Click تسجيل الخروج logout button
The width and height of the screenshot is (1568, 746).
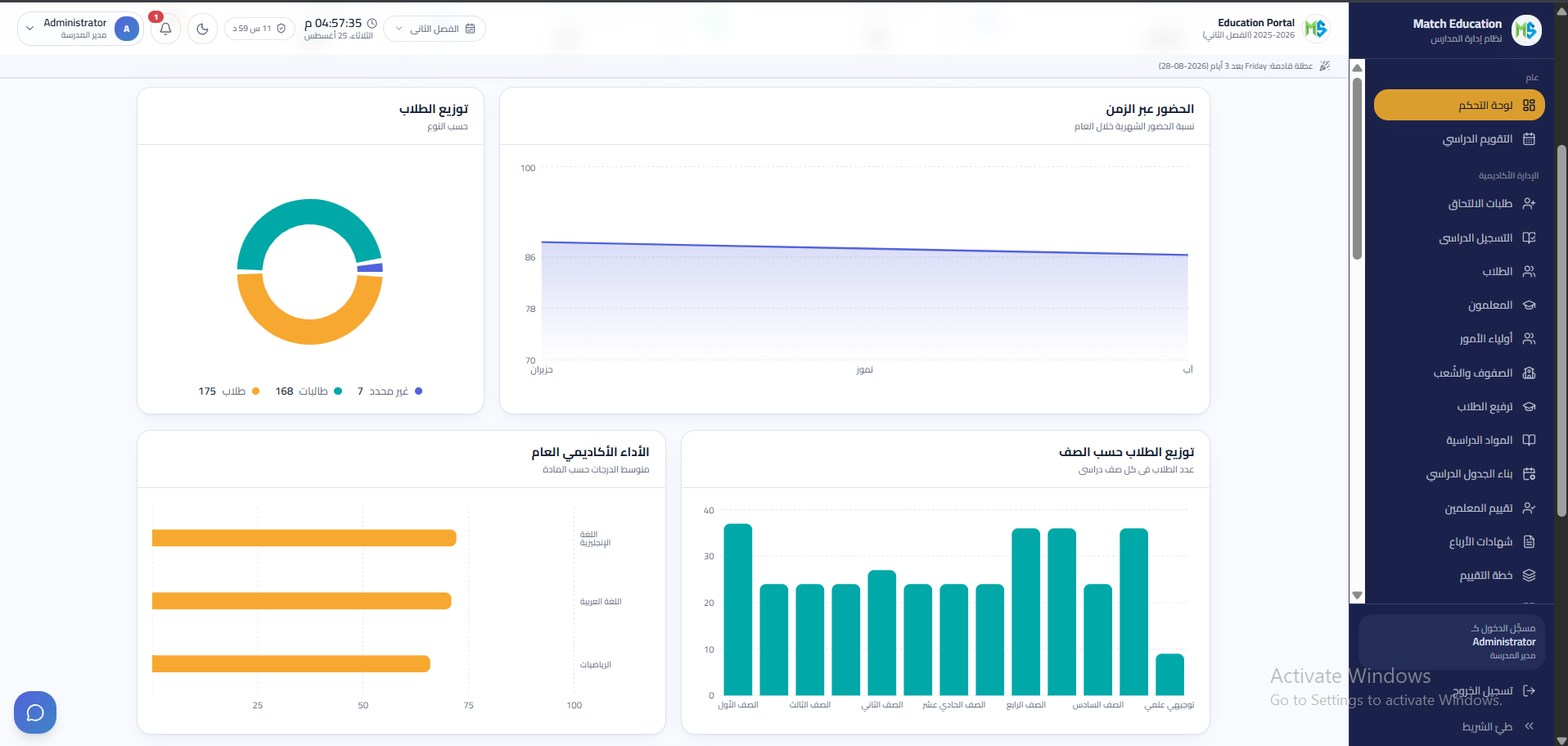(x=1452, y=691)
